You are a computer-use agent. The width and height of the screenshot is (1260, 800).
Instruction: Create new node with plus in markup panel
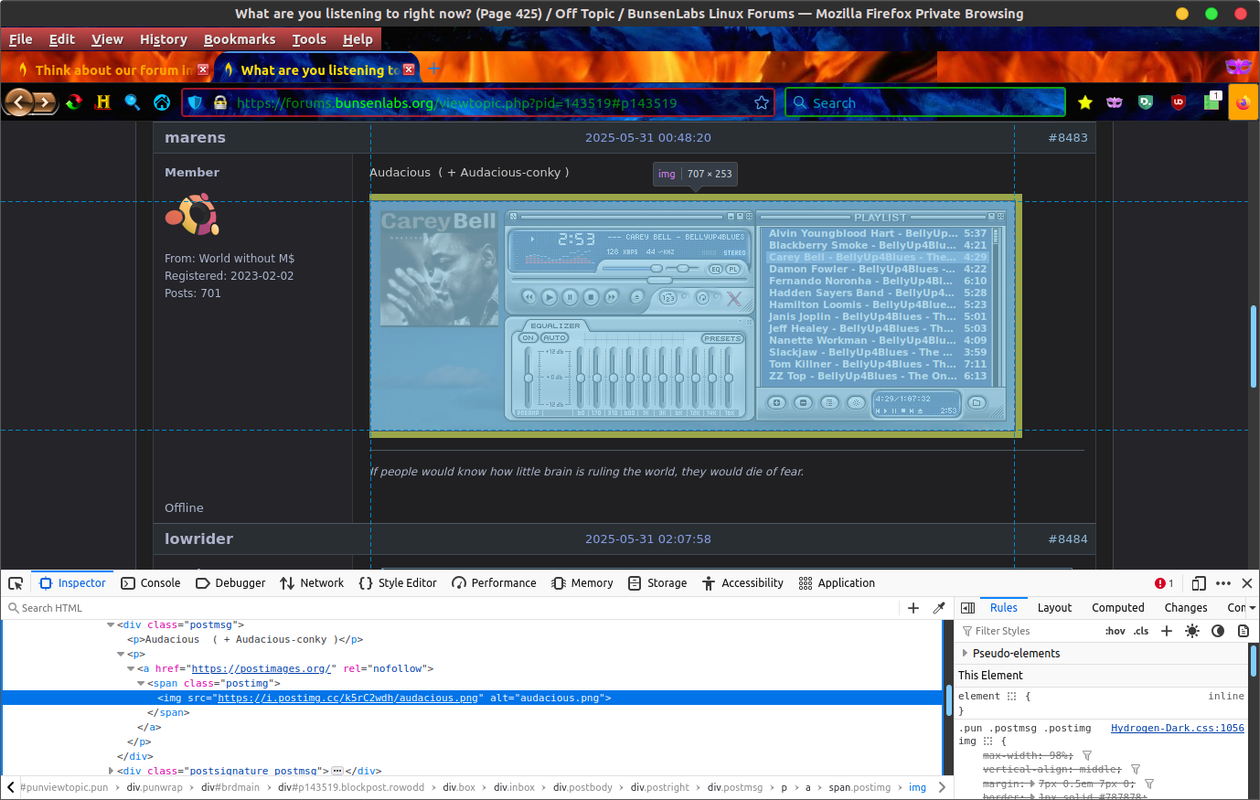[913, 608]
